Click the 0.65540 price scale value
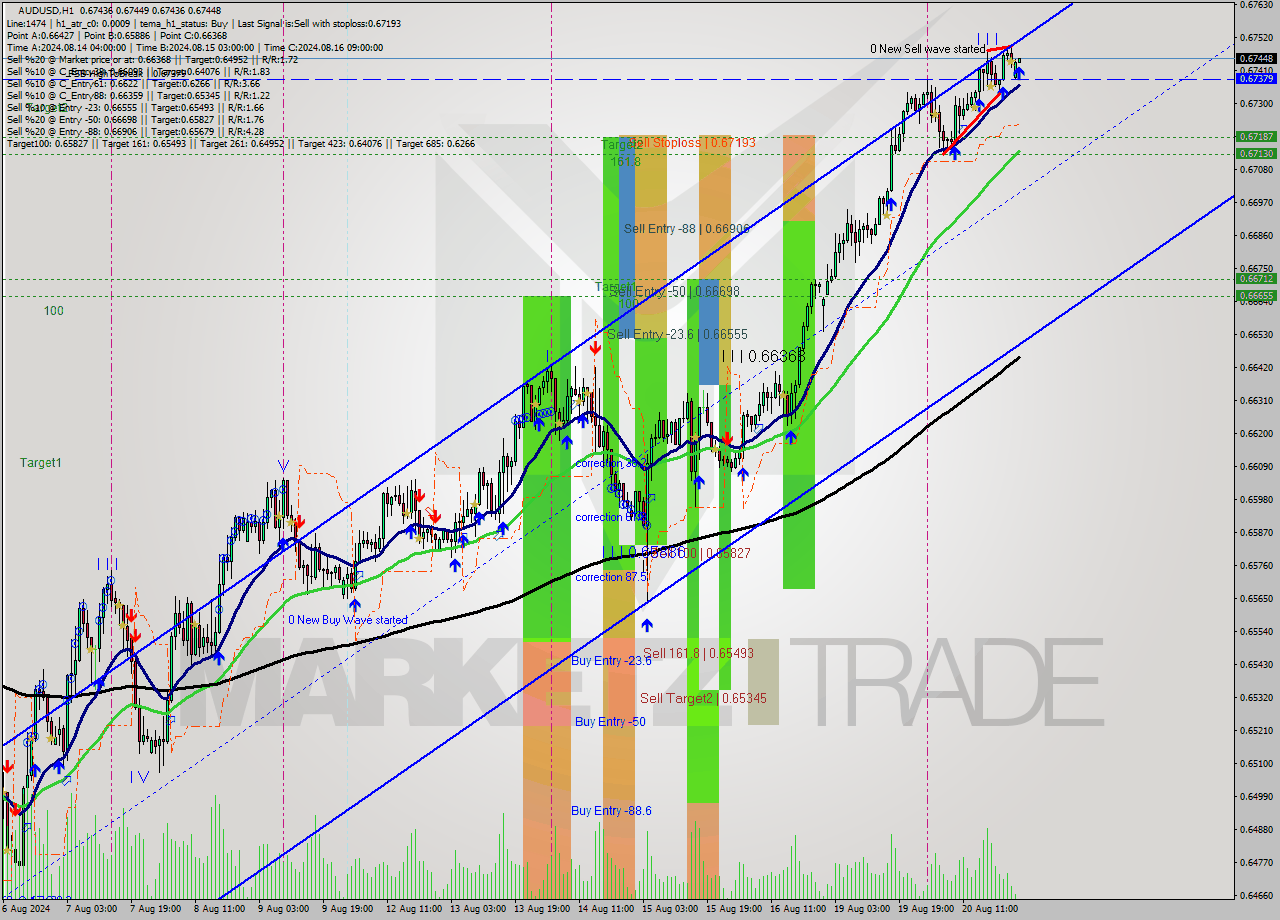Viewport: 1280px width, 920px height. click(1256, 631)
